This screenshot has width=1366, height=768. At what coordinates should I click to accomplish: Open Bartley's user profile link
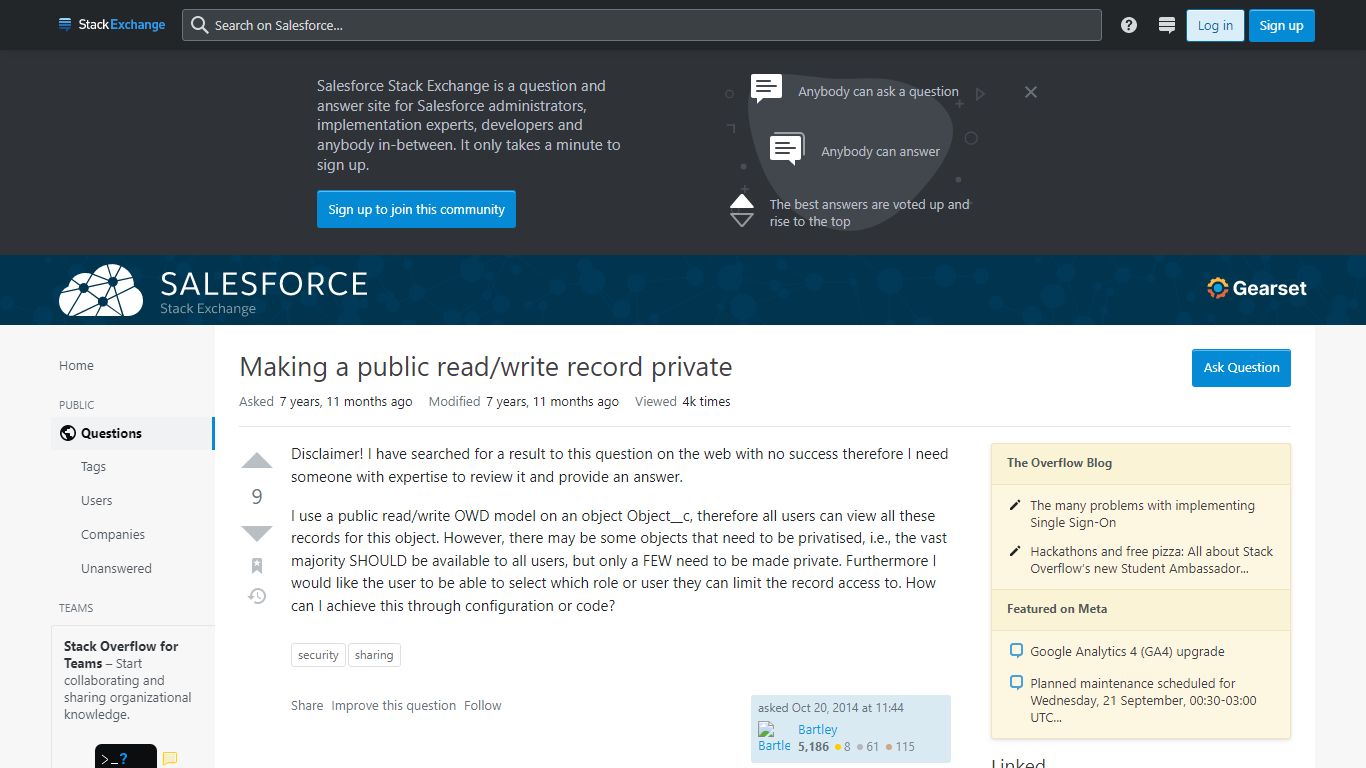817,730
